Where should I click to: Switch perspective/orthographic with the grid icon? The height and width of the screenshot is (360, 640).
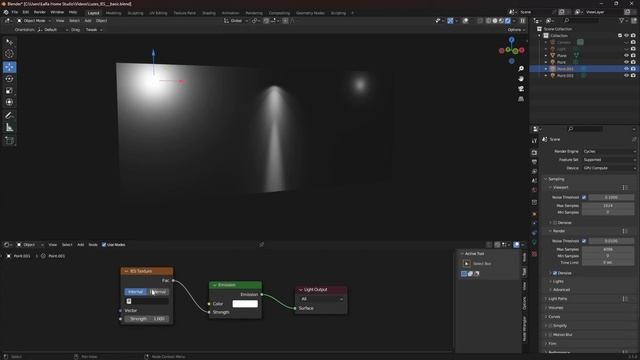pyautogui.click(x=521, y=99)
